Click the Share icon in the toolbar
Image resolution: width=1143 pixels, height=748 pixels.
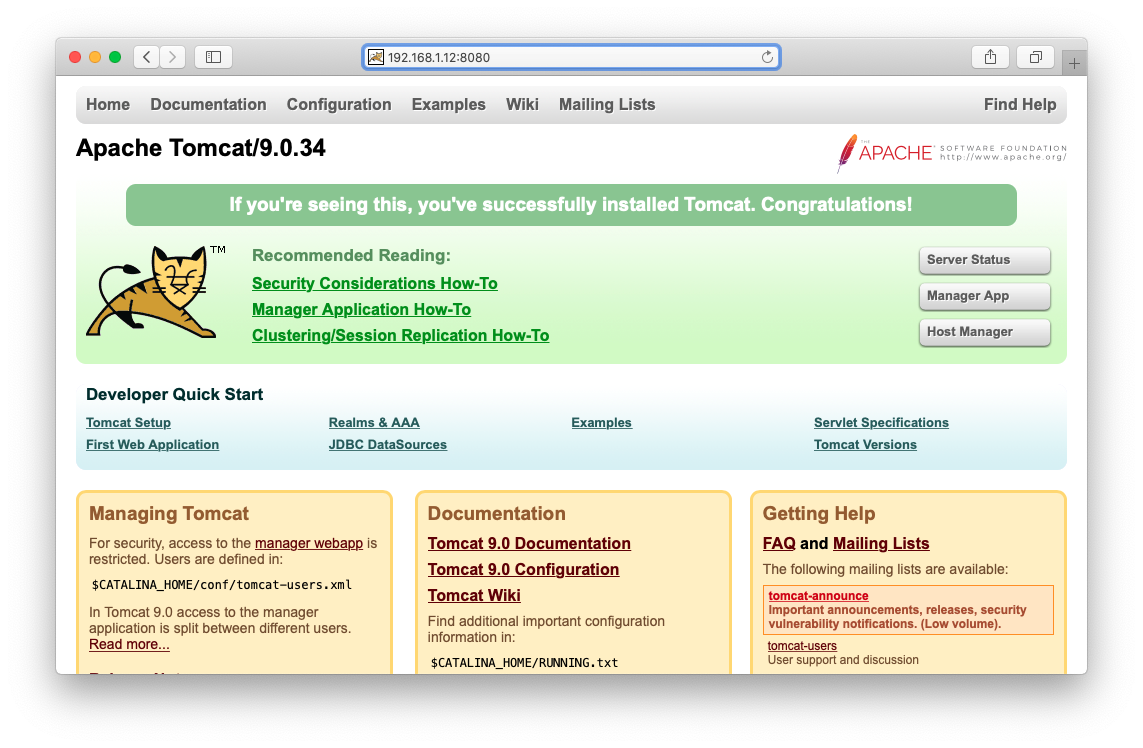coord(990,57)
